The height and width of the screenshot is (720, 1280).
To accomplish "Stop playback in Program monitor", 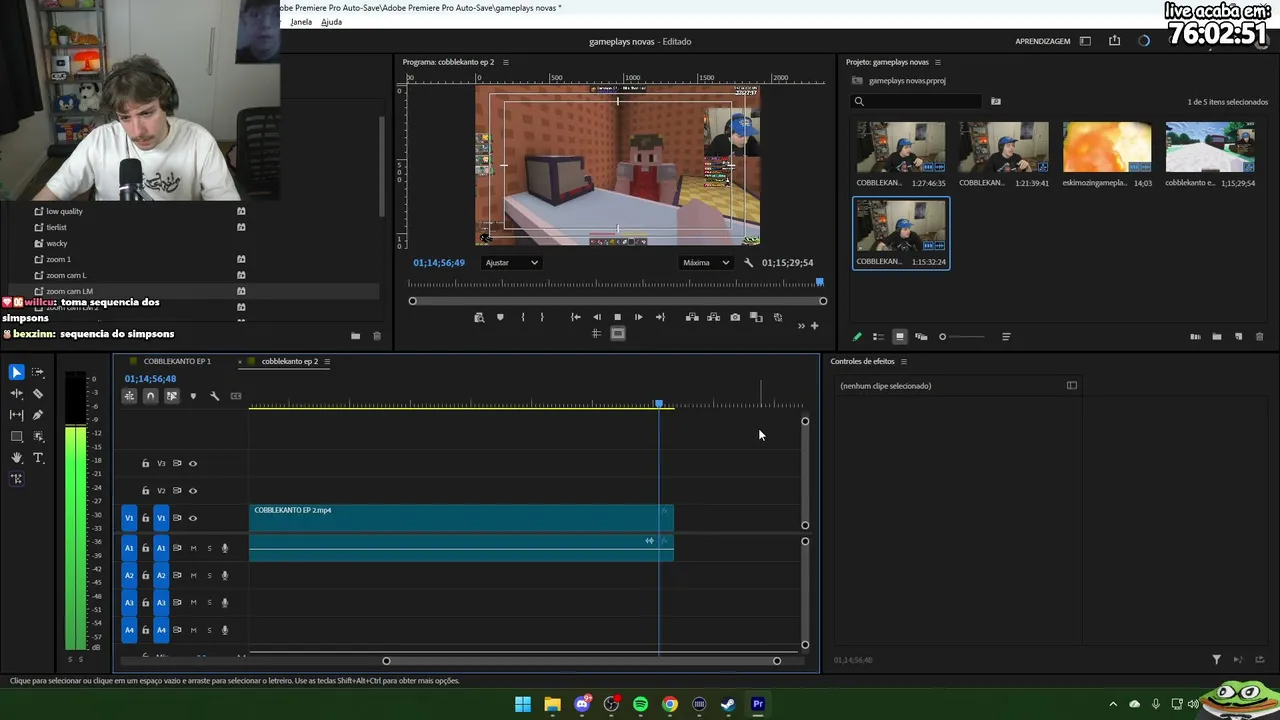I will coord(617,317).
